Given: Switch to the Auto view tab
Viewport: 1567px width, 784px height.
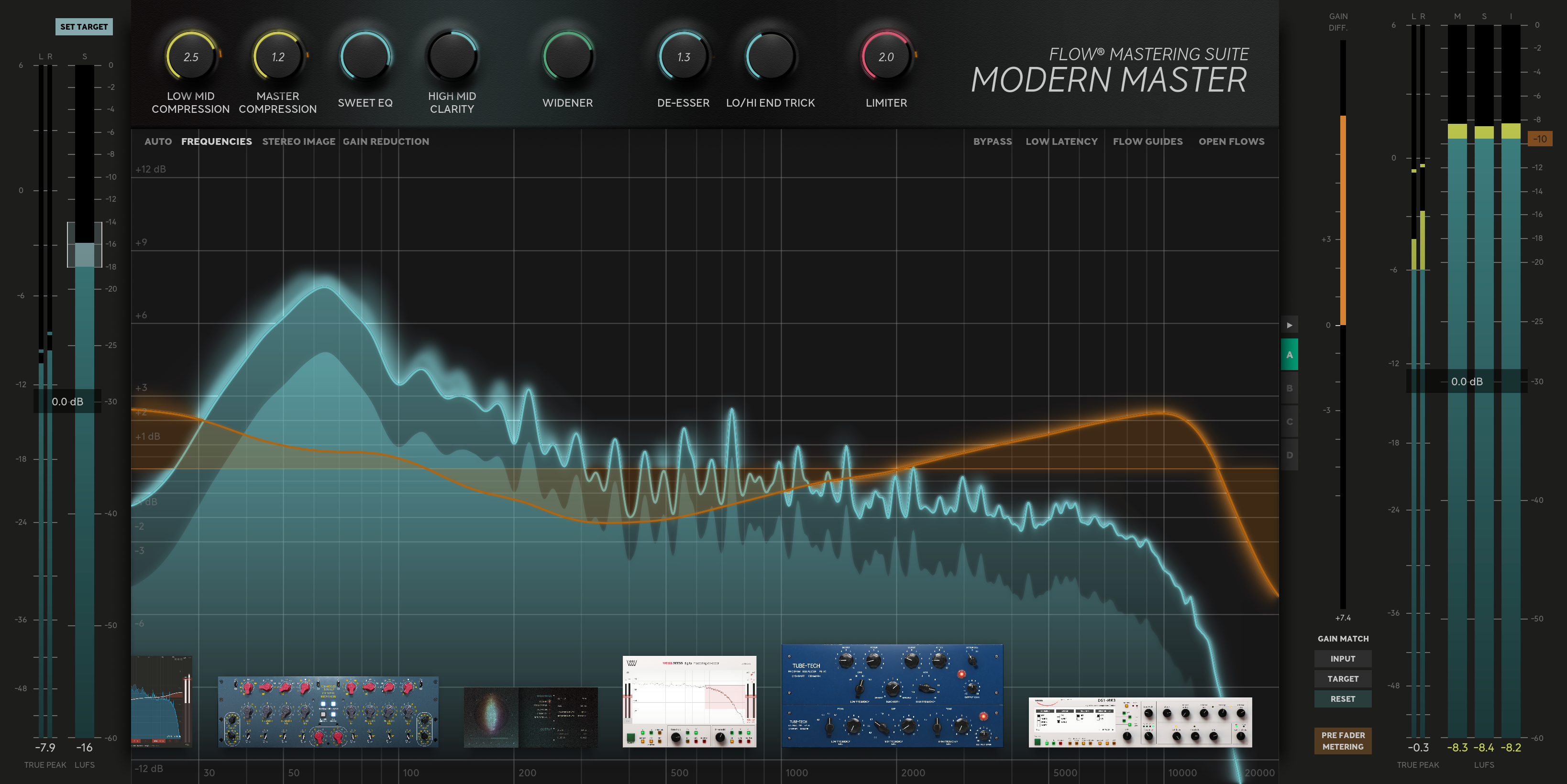Looking at the screenshot, I should [158, 141].
